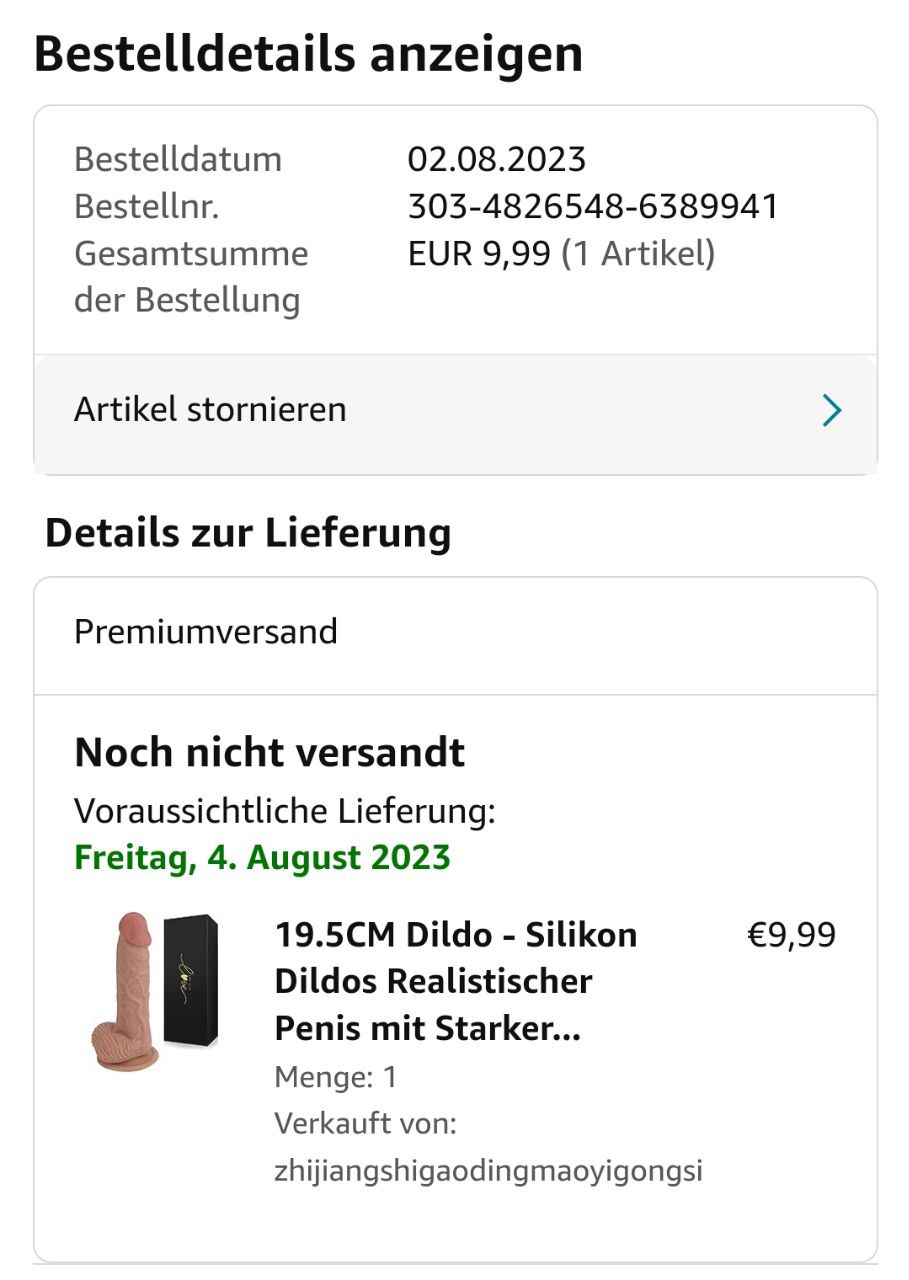Click the Bestelldatum label
This screenshot has width=909, height=1280.
point(178,159)
